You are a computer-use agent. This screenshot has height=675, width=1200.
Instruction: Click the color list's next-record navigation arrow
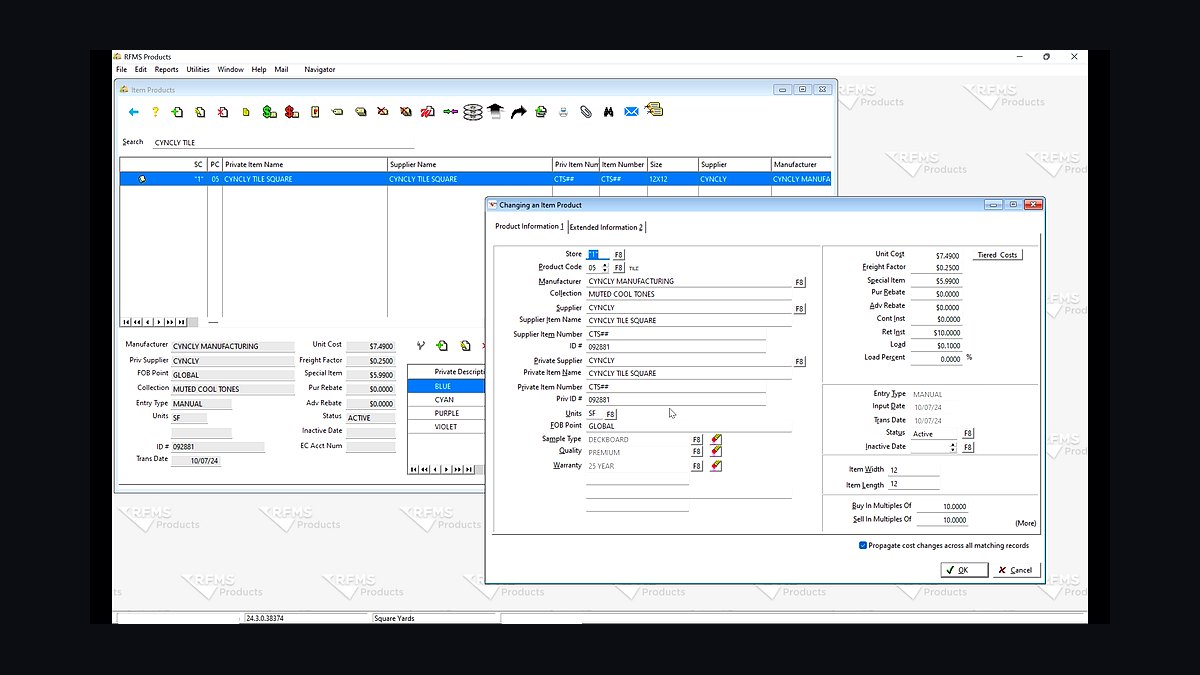point(446,469)
